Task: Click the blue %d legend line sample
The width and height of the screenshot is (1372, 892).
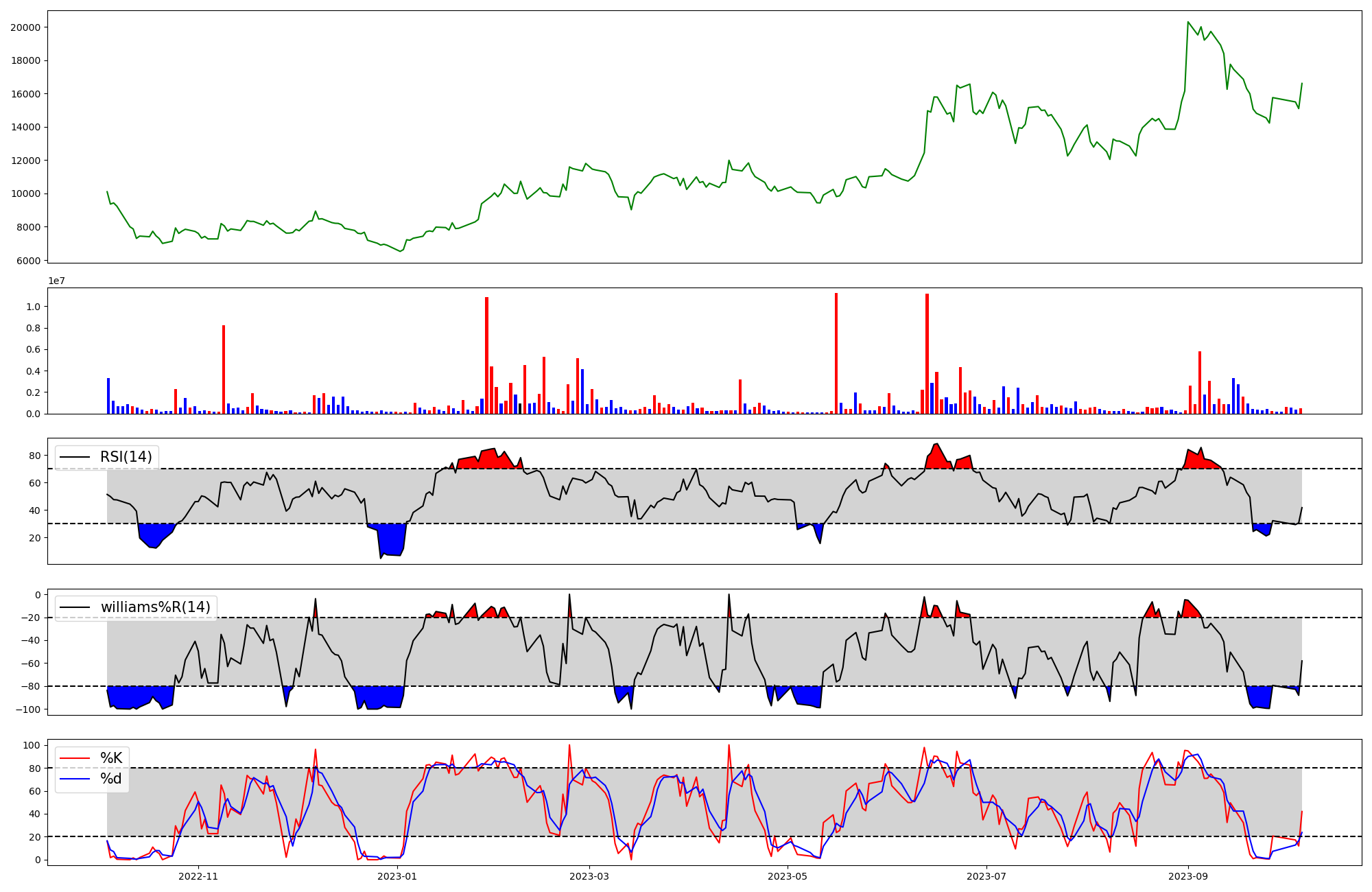Action: pyautogui.click(x=75, y=779)
